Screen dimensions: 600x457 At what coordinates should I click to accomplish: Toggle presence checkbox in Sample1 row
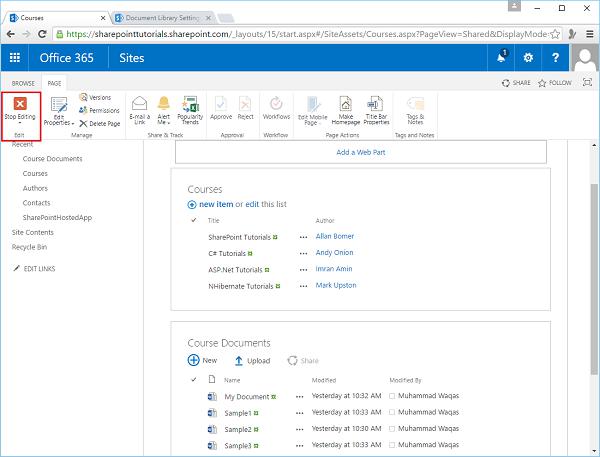pos(392,412)
